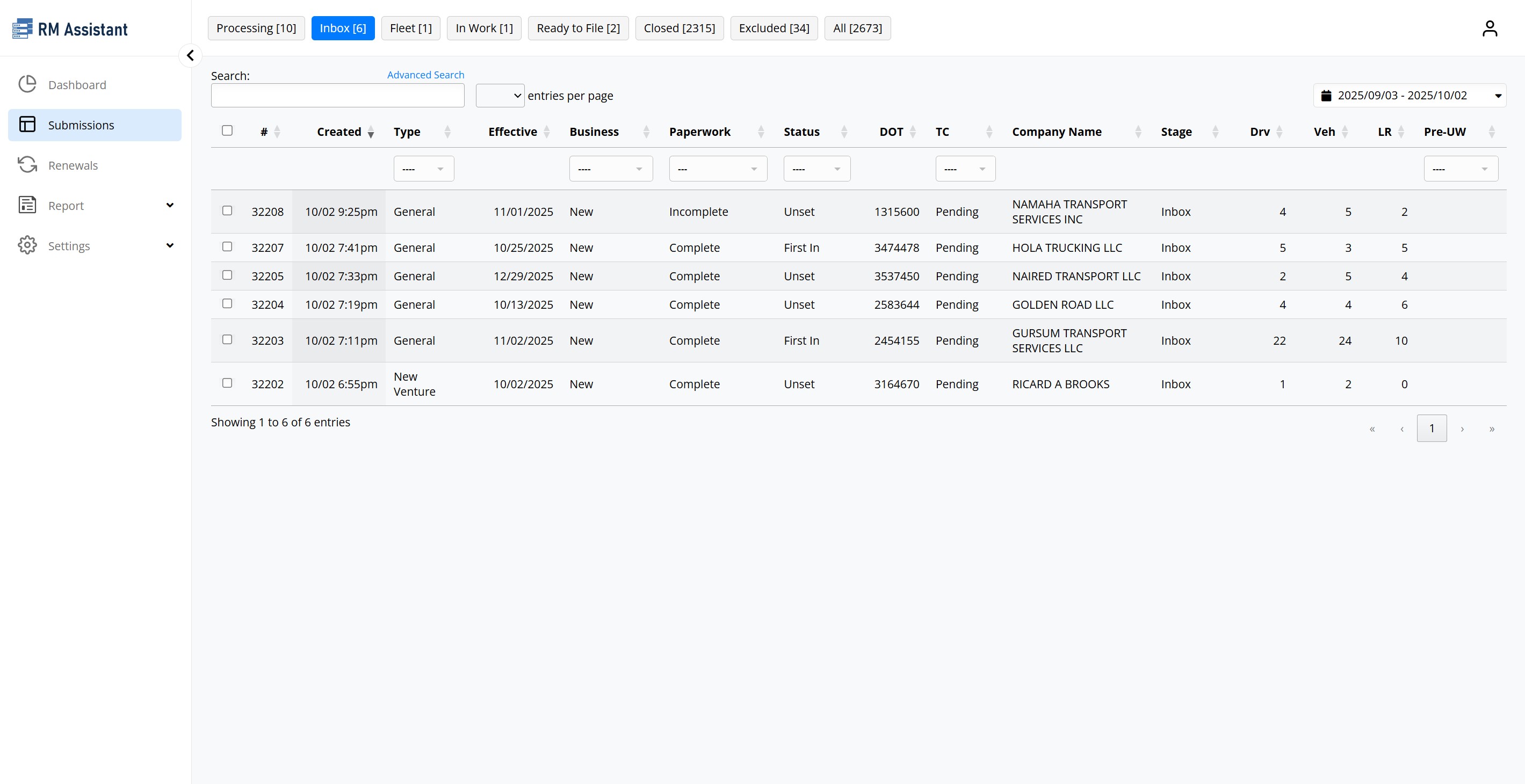
Task: Click the Settings gear icon
Action: 27,245
